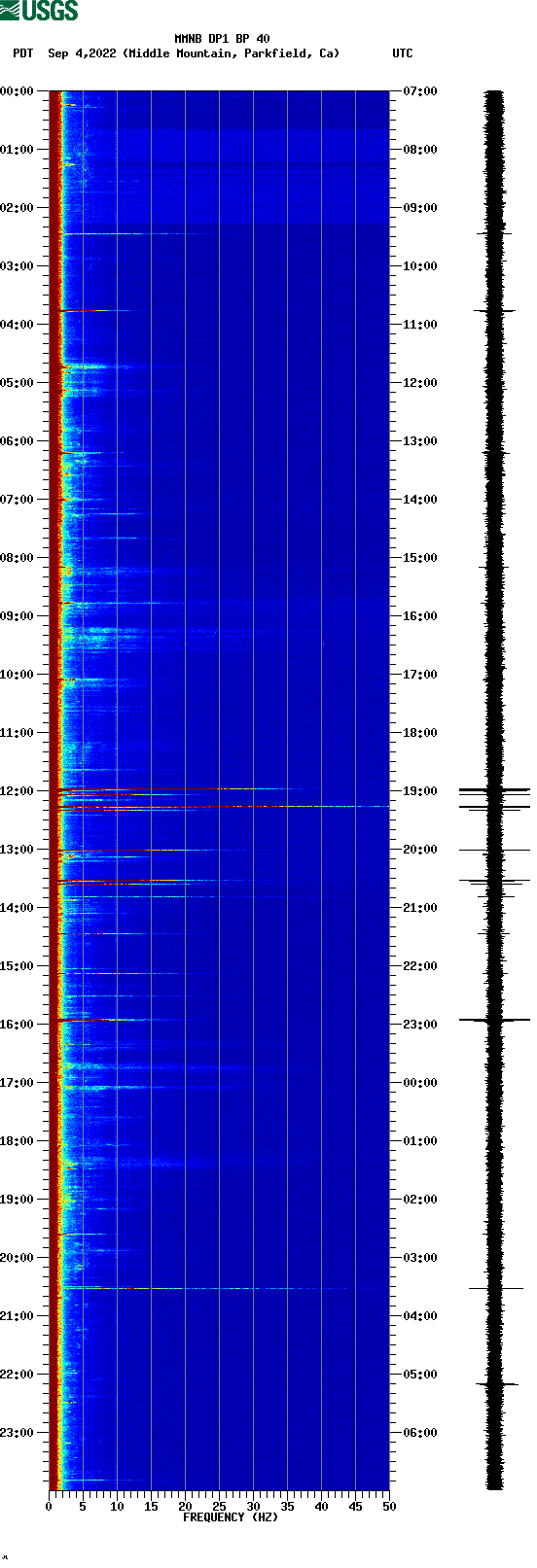Click the large seismogram spike at 19:00 UTC
Image resolution: width=537 pixels, height=1568 pixels.
[x=494, y=790]
